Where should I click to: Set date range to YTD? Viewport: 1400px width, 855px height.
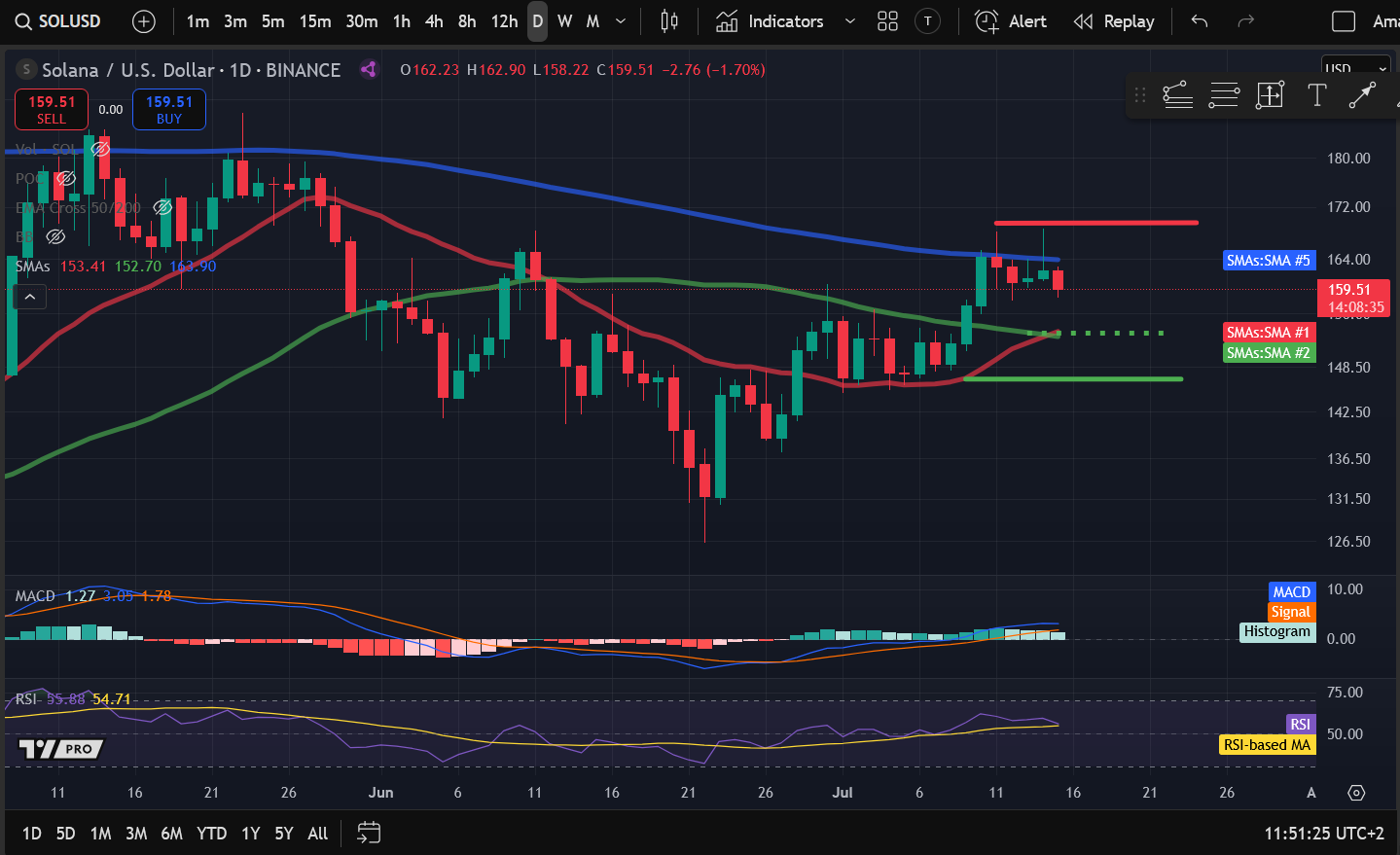click(x=211, y=834)
